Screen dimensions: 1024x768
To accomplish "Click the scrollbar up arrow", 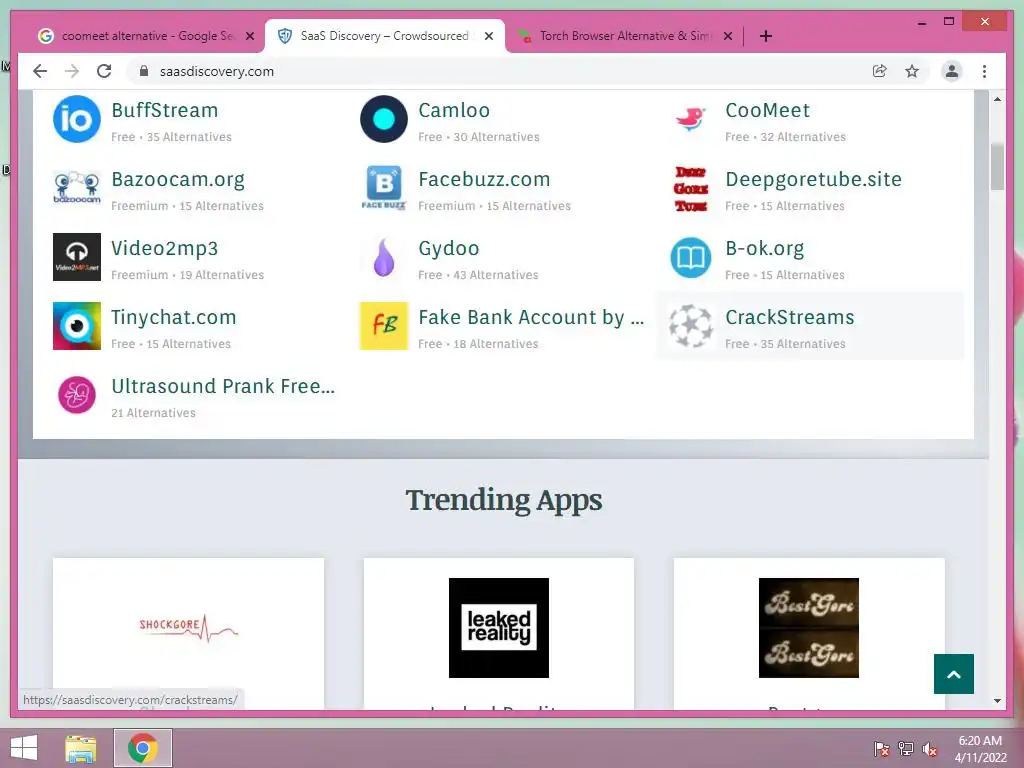I will [997, 99].
